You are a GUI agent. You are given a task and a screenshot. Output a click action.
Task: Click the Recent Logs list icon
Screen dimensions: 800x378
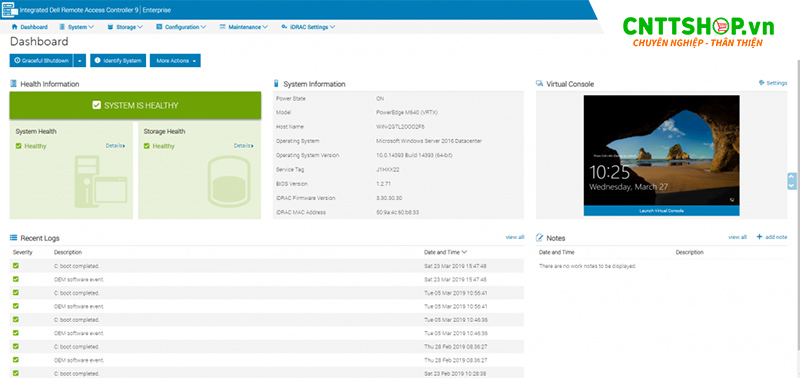(x=14, y=238)
